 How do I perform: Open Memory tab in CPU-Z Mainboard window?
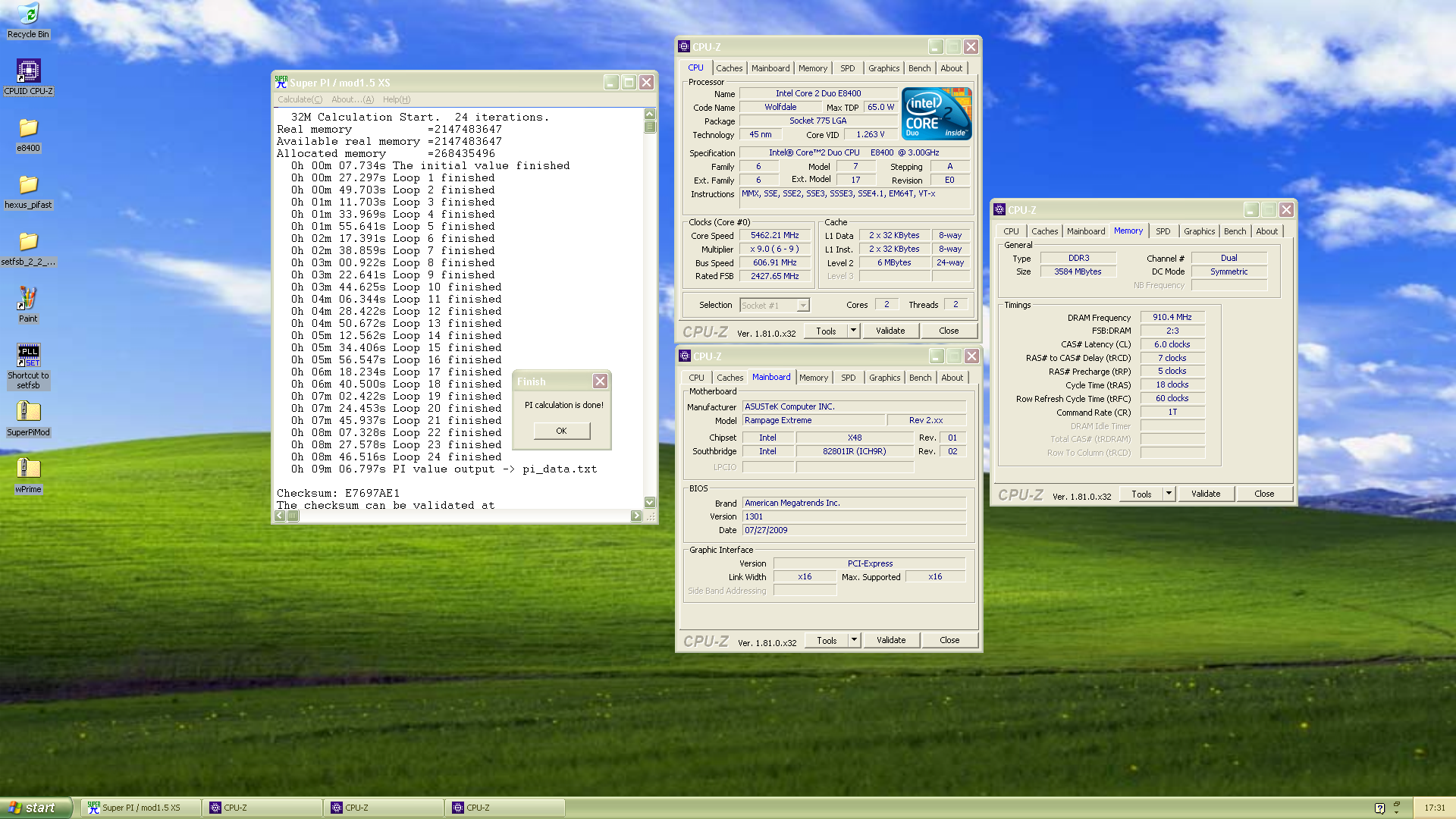[x=814, y=378]
